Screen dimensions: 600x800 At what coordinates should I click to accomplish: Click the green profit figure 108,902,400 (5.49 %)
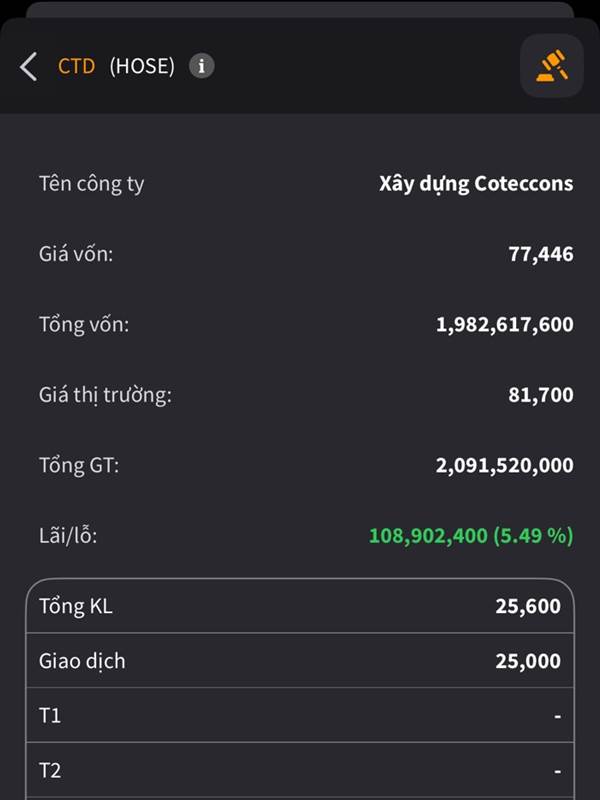tap(471, 535)
